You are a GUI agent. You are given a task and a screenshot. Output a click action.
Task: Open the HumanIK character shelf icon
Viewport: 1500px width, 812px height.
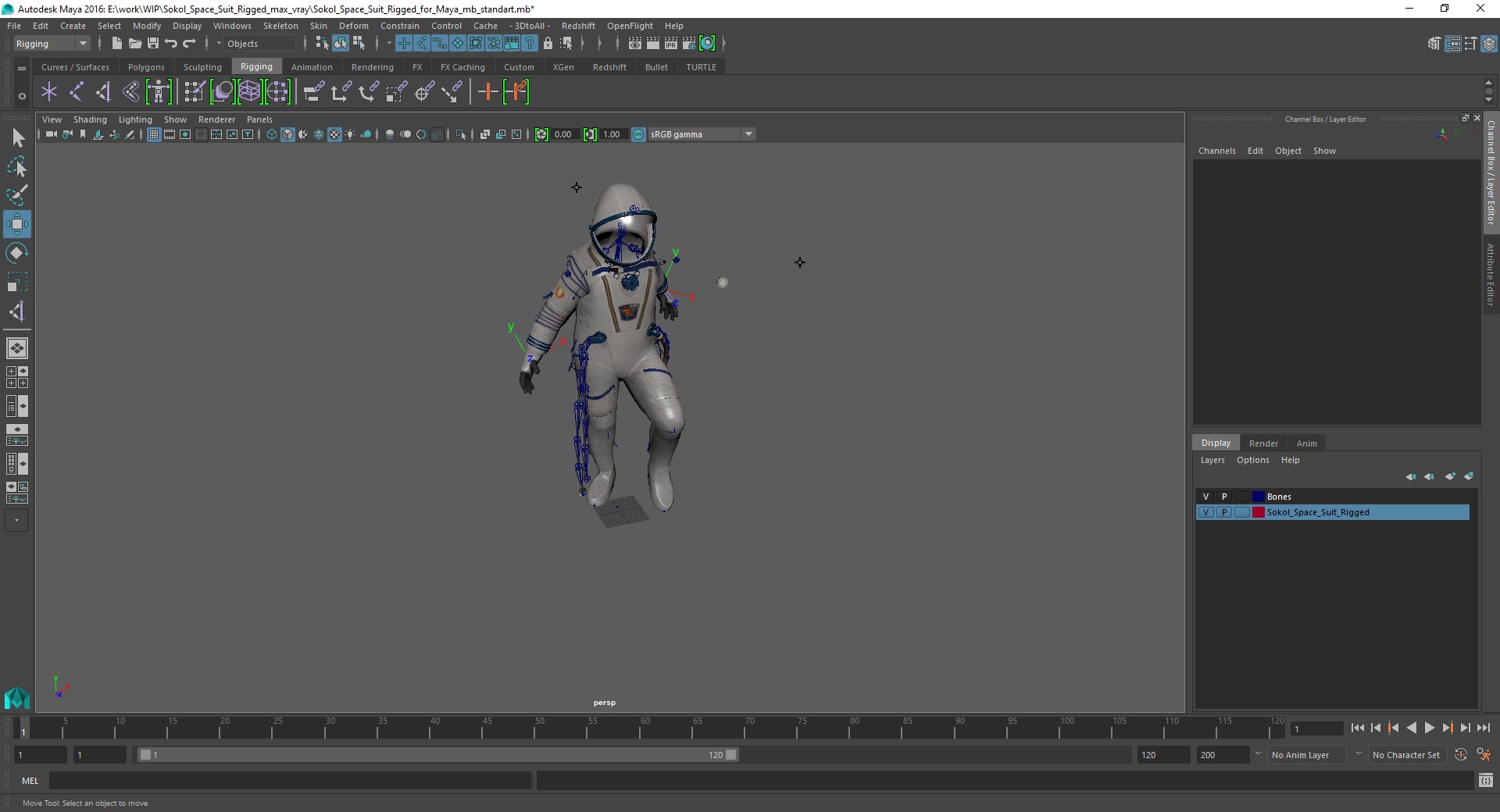tap(159, 92)
